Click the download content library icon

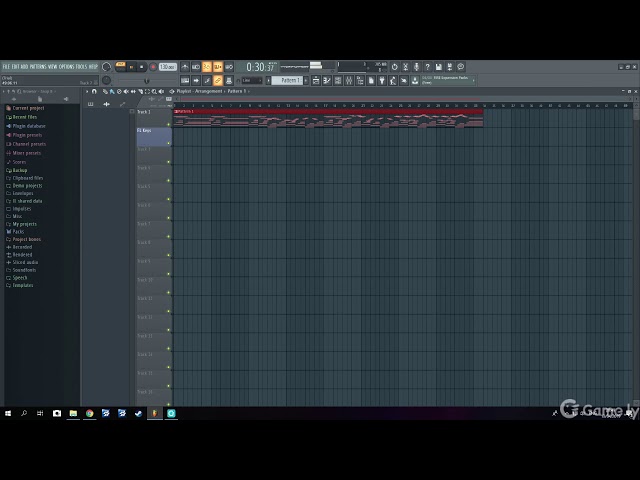(415, 80)
